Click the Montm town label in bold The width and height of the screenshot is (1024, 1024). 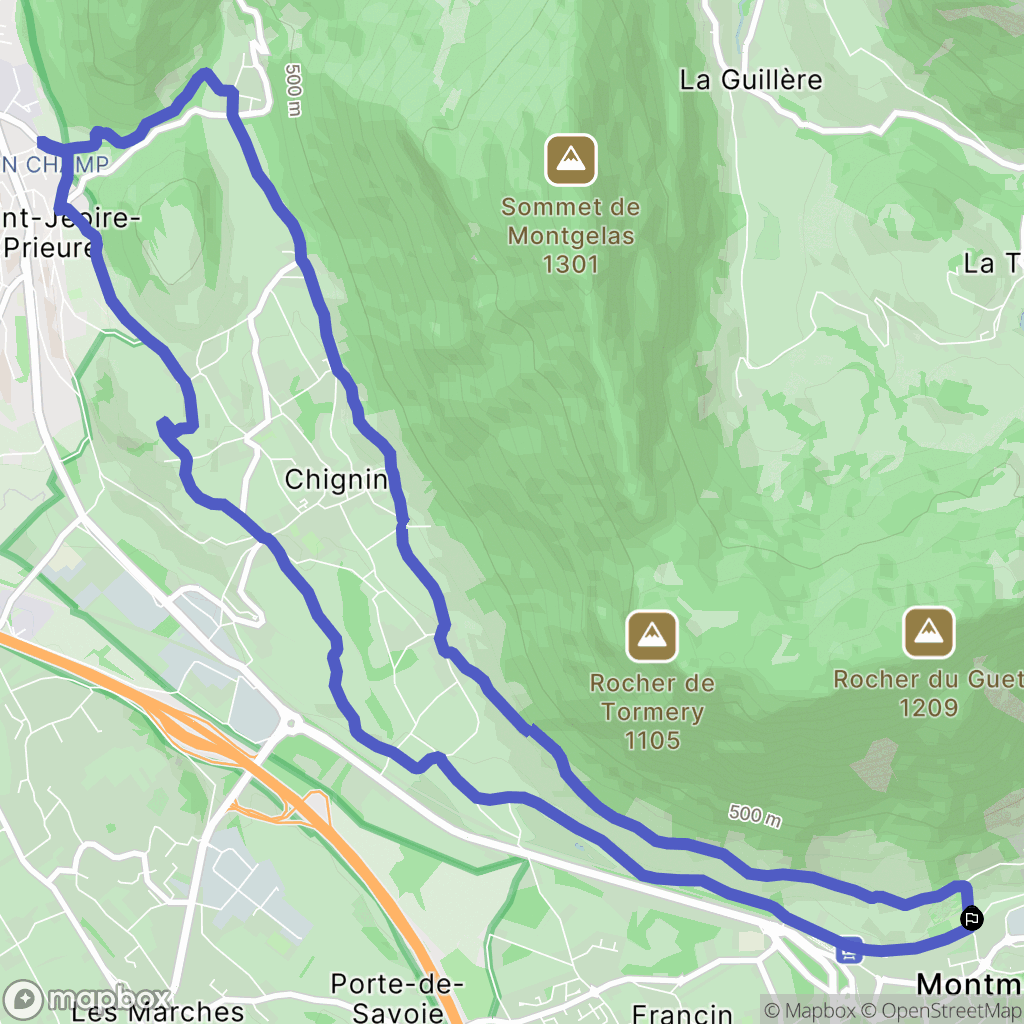970,984
